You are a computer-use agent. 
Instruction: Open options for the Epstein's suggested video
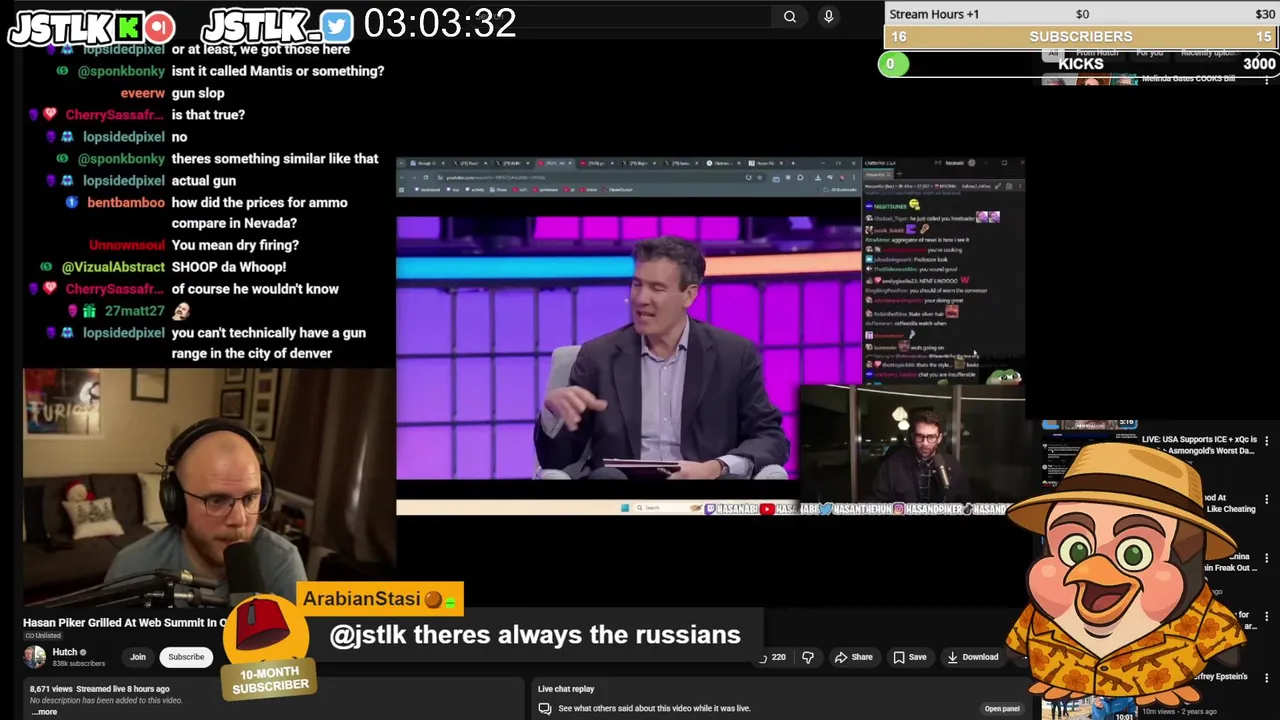(1267, 677)
